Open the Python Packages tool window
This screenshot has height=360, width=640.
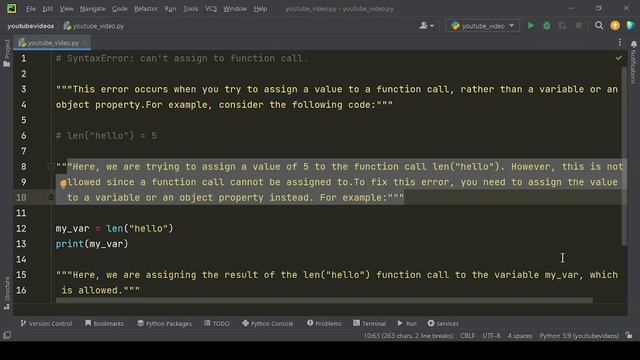[164, 323]
